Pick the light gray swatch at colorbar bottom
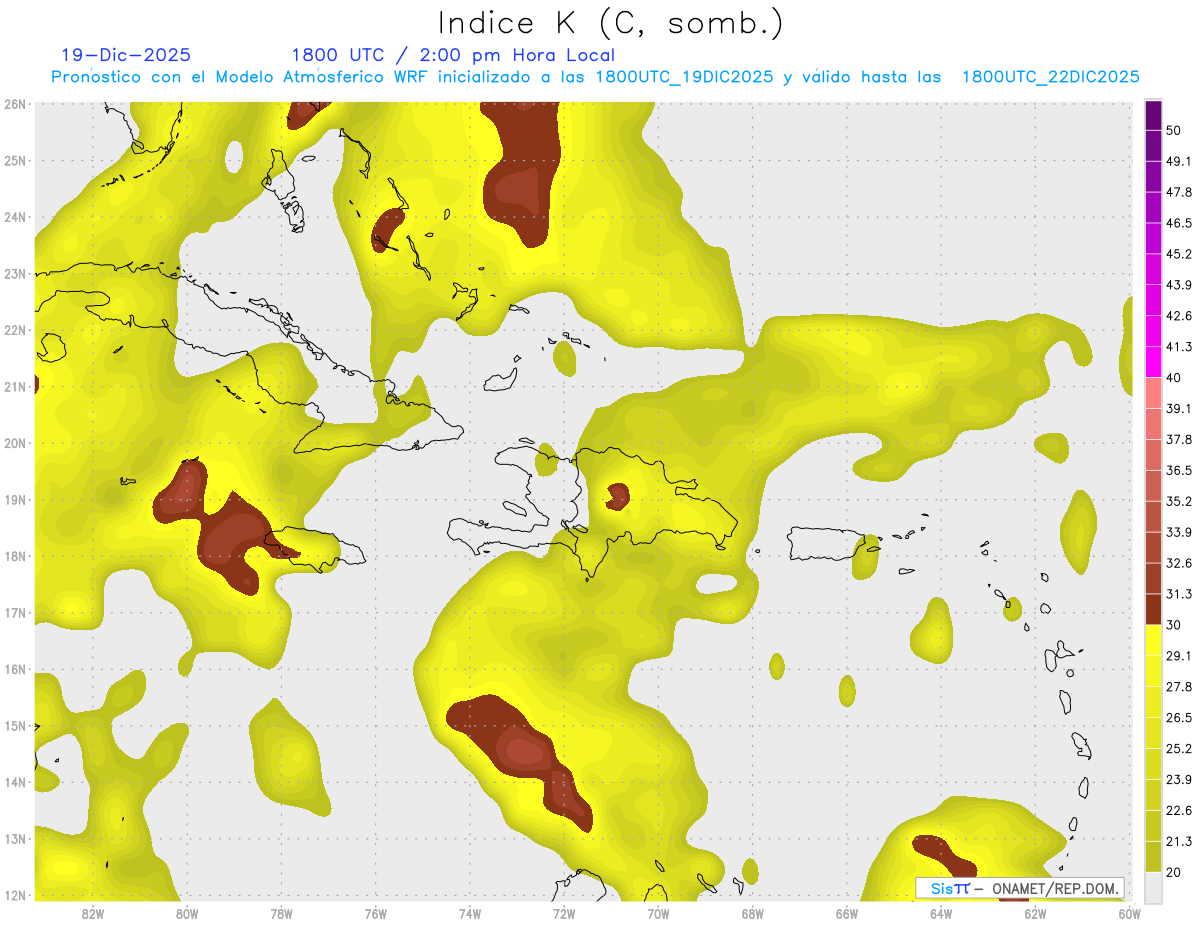 [1153, 888]
